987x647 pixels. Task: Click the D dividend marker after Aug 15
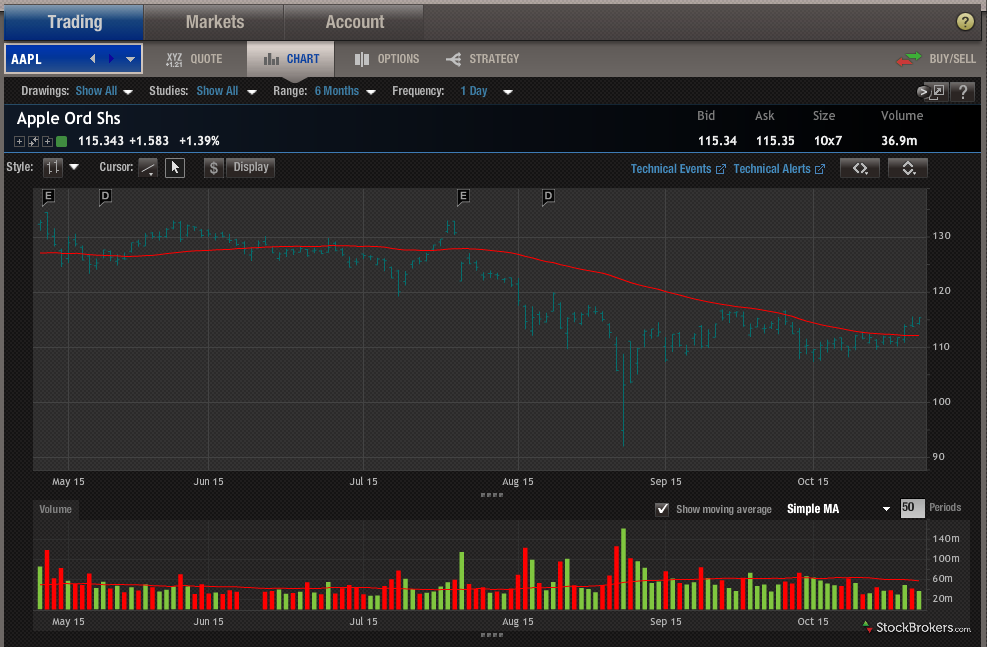(x=548, y=196)
